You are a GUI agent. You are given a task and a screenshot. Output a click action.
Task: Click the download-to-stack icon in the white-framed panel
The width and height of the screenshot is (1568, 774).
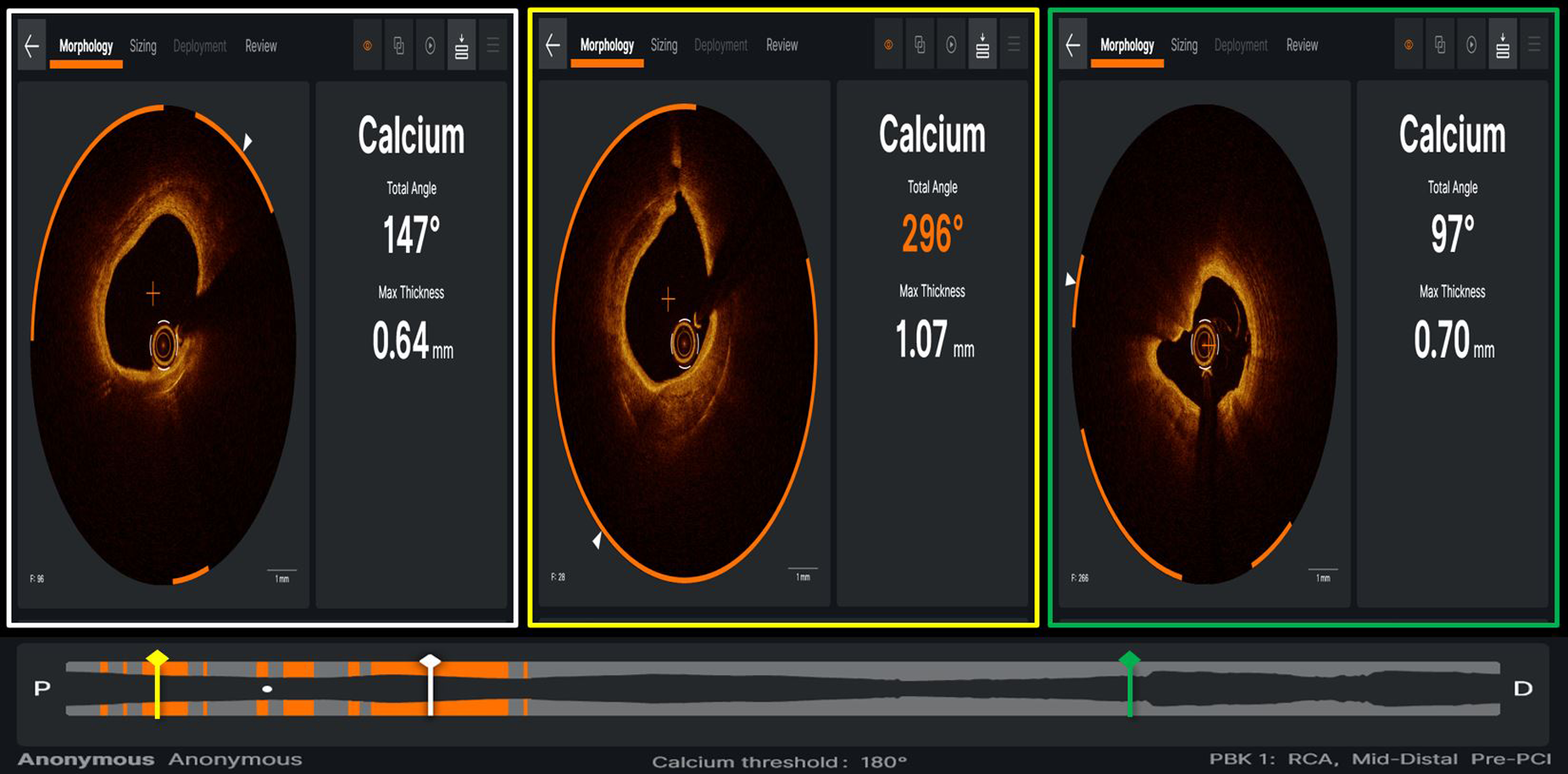[x=462, y=47]
